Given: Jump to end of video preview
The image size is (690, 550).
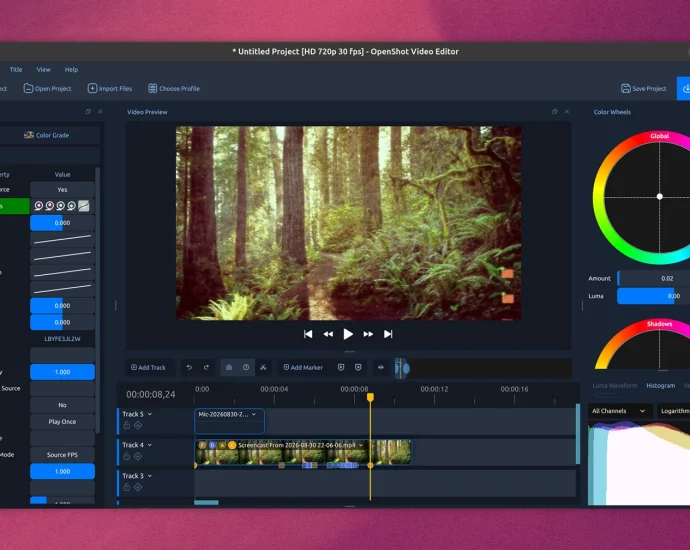Looking at the screenshot, I should point(388,334).
